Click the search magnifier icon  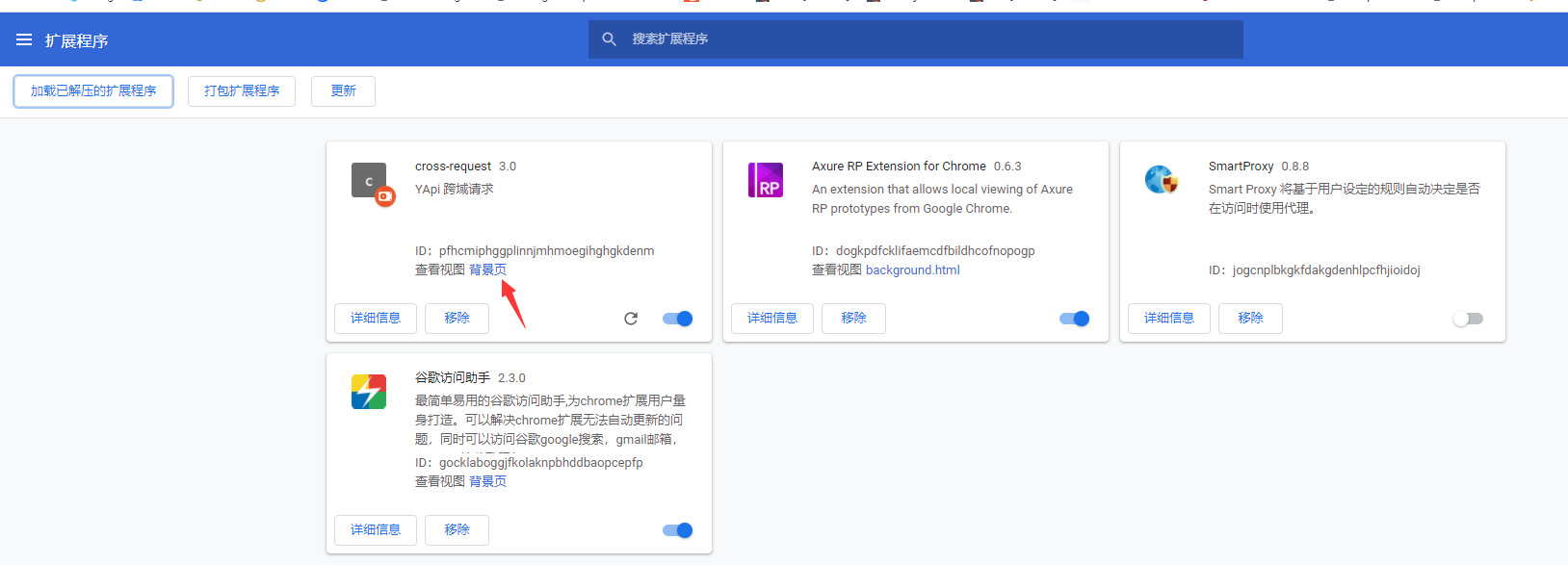click(x=609, y=39)
